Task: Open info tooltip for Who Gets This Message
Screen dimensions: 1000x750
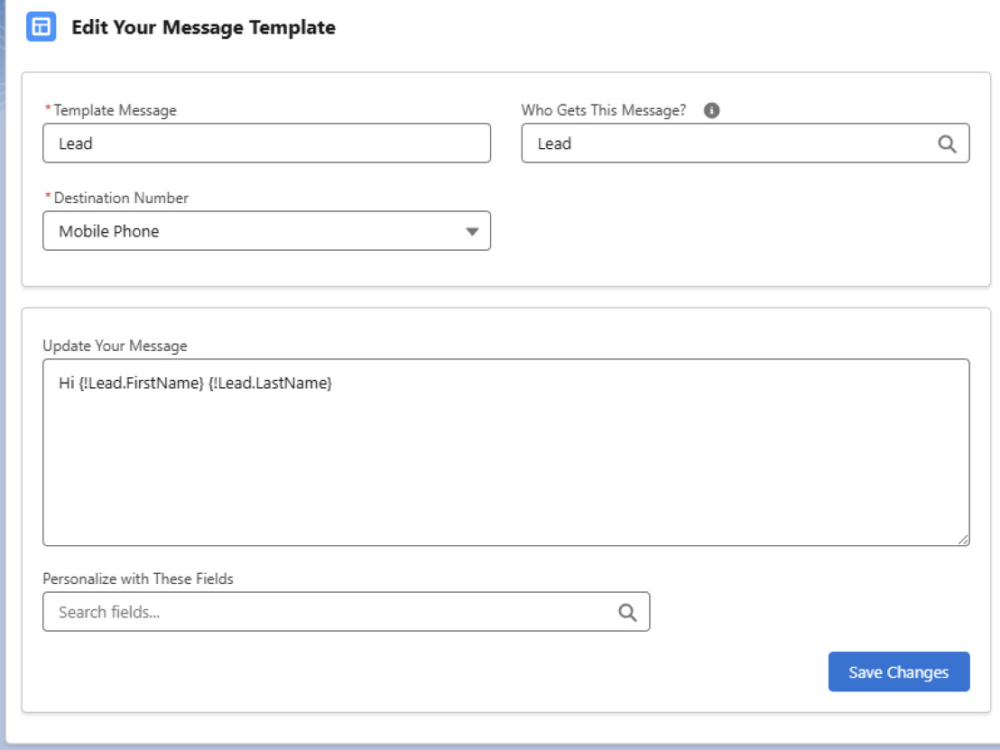Action: pyautogui.click(x=712, y=110)
